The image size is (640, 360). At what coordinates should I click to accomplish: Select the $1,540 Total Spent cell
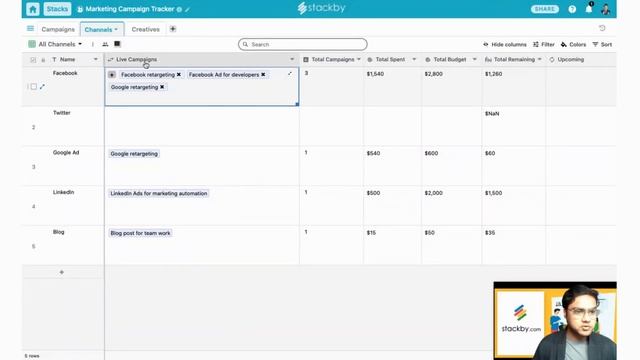[392, 87]
